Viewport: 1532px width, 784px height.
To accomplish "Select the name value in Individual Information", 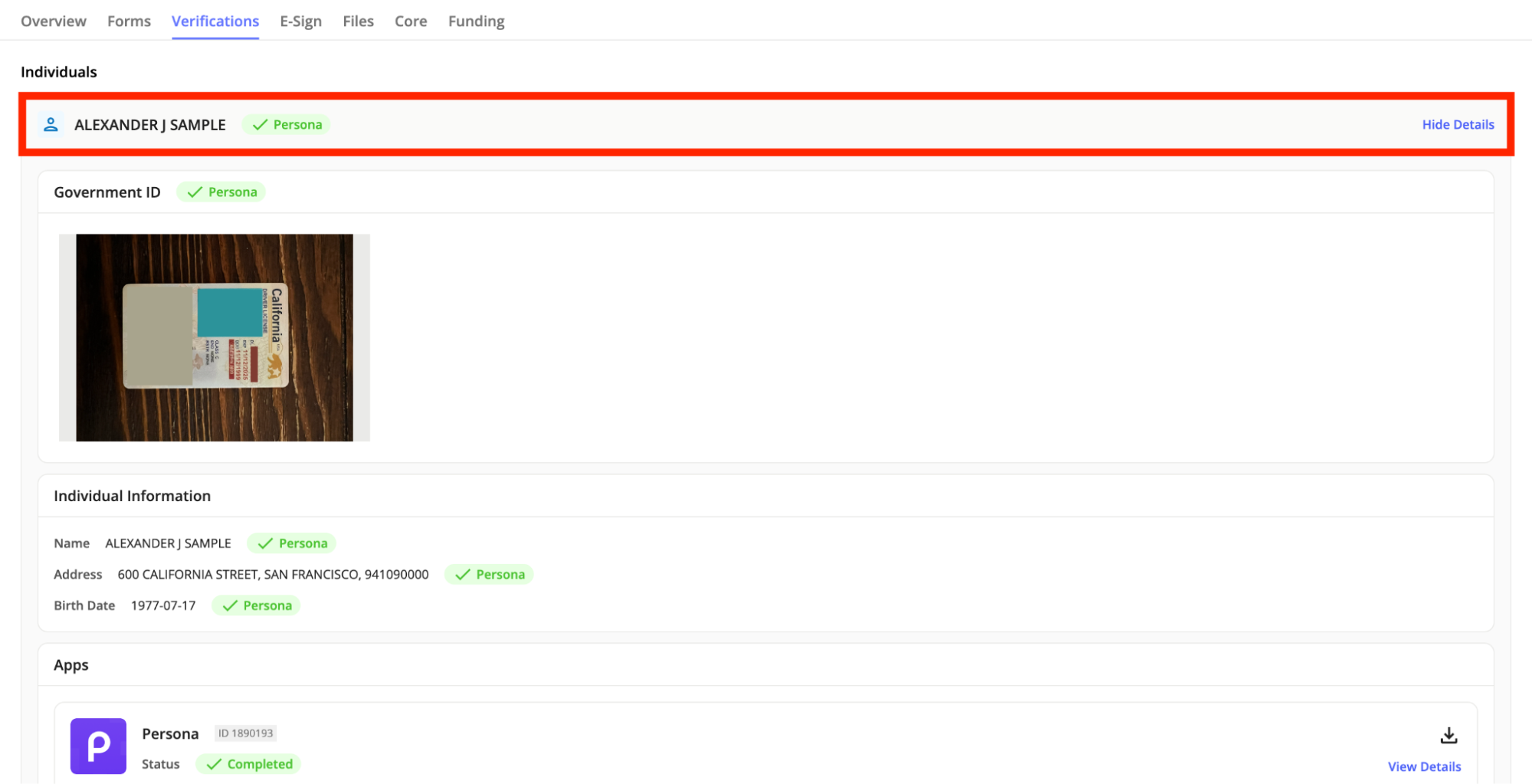I will pyautogui.click(x=168, y=543).
